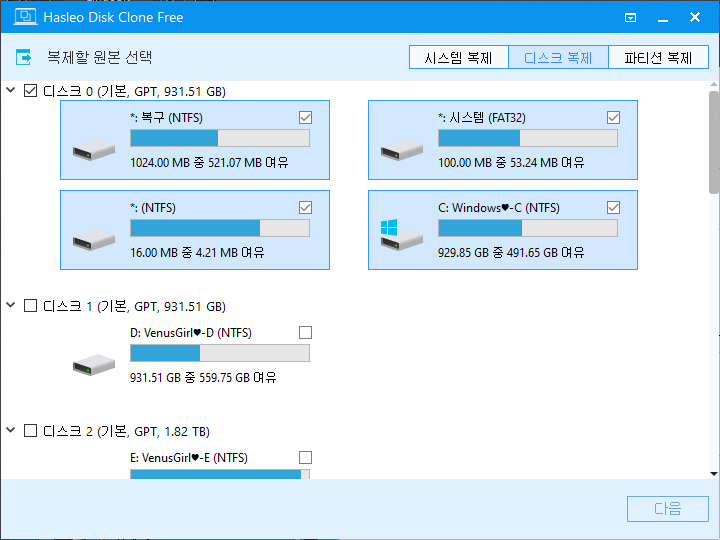720x540 pixels.
Task: Click the Hasleo Disk Clone Free title text
Action: tap(113, 17)
